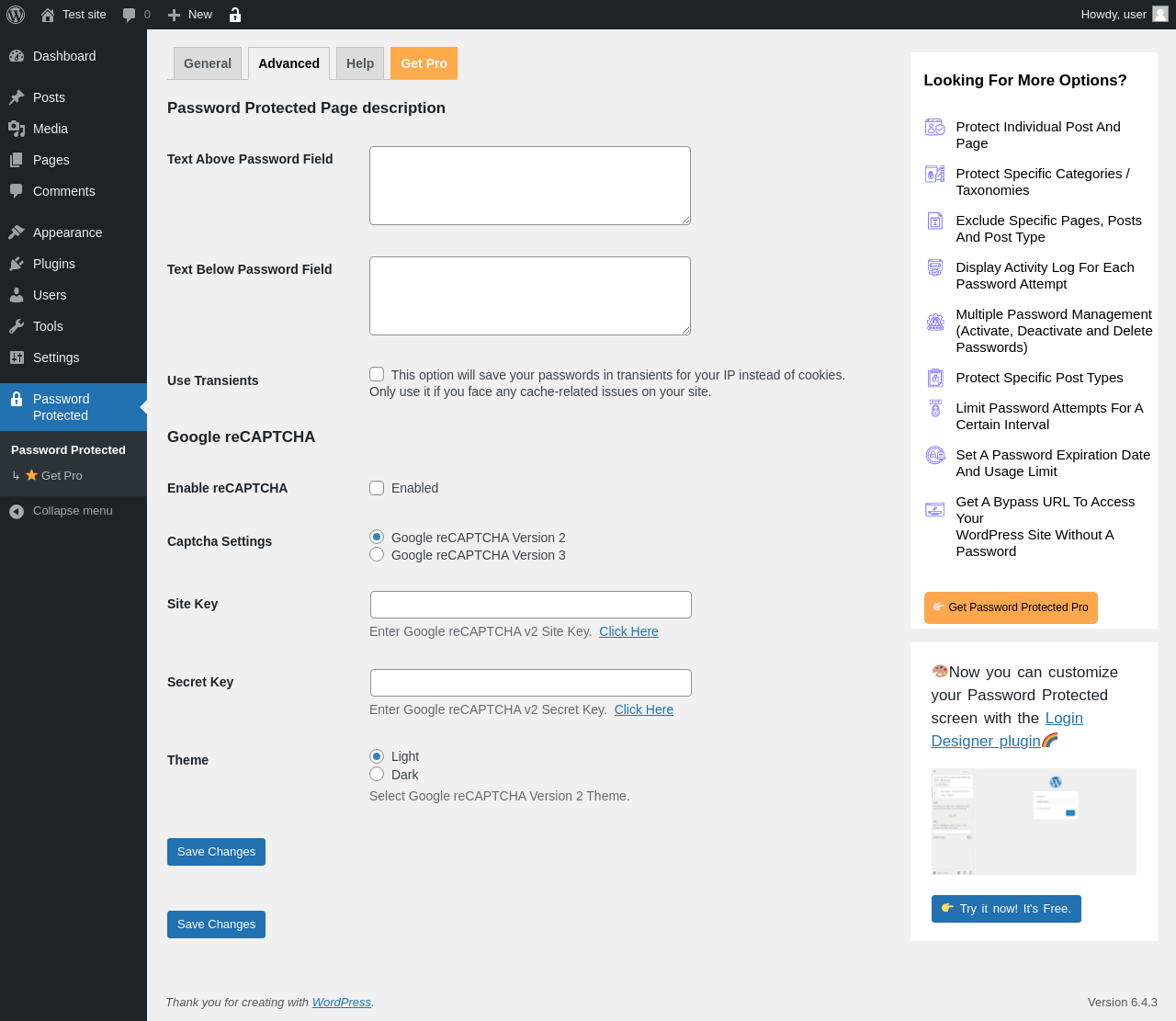
Task: Open the Click Here link for Site Key
Action: pos(628,631)
